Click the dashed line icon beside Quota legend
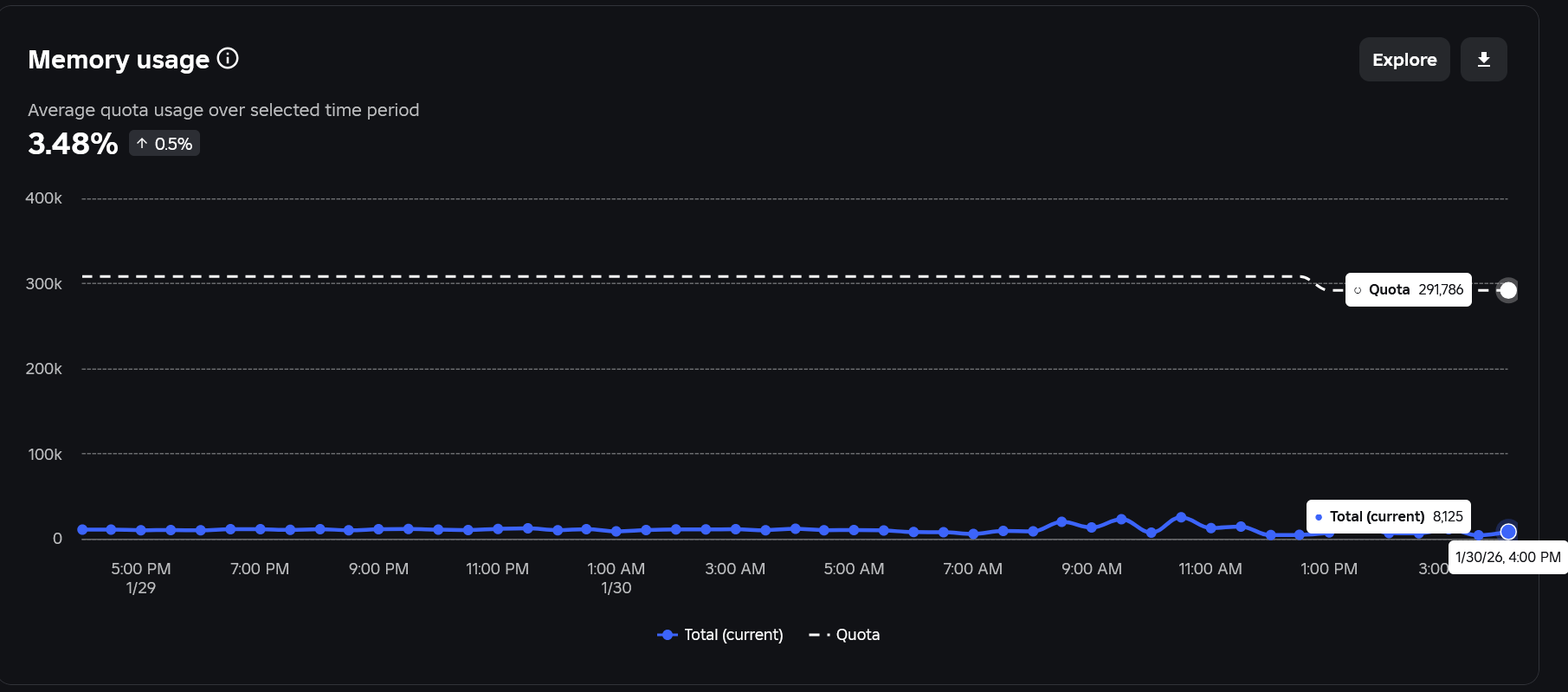Screen dimensions: 1568x692 [819, 635]
